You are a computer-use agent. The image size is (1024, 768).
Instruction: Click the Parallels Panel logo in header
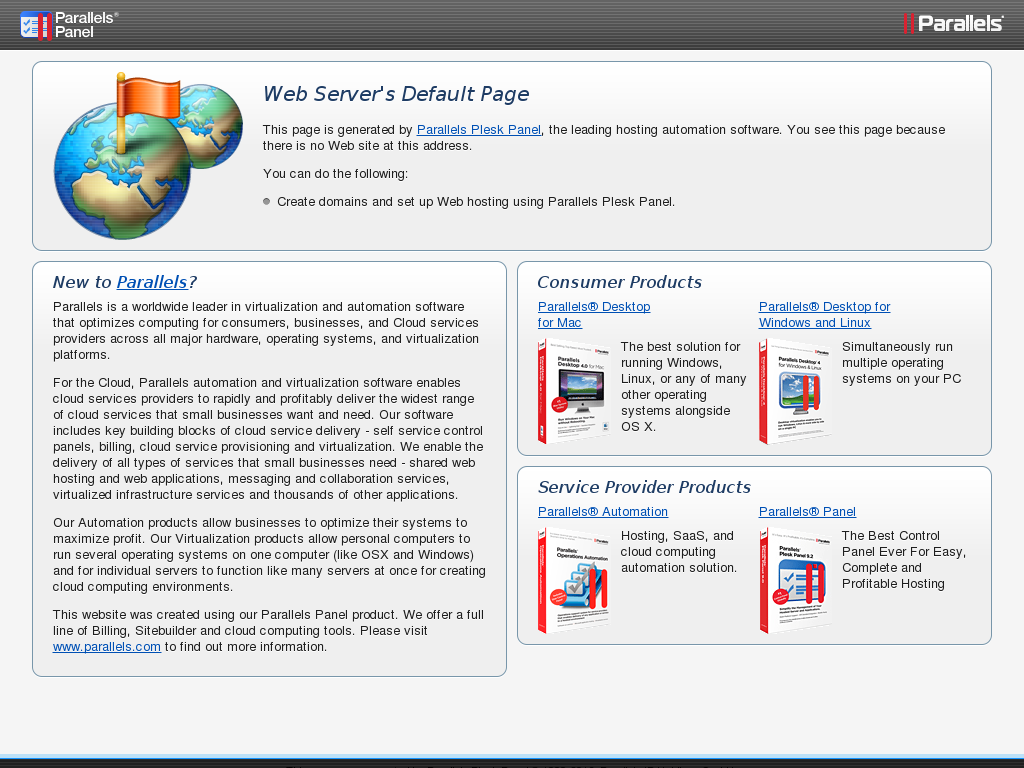point(69,25)
